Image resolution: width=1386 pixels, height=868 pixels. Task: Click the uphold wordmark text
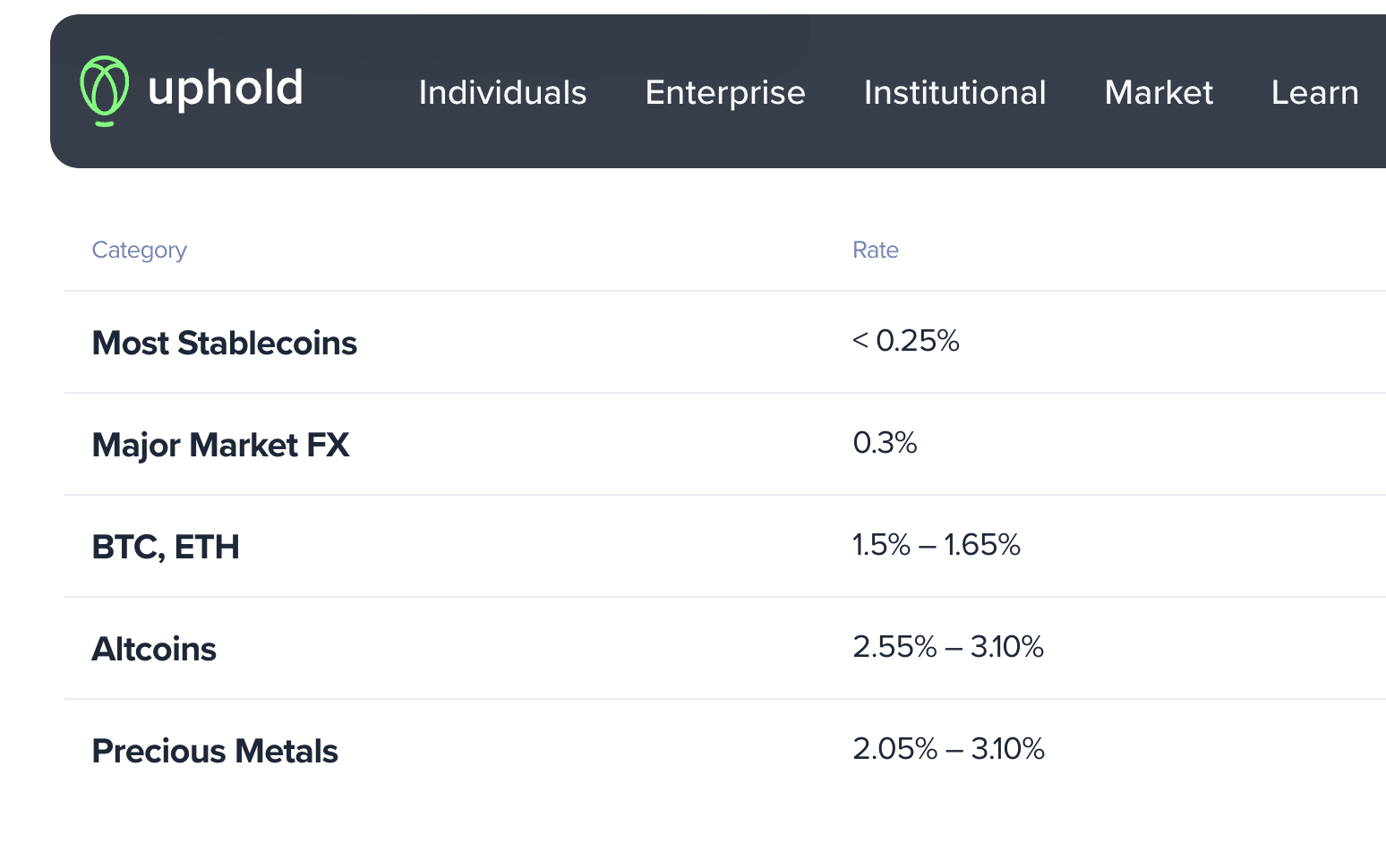coord(226,89)
